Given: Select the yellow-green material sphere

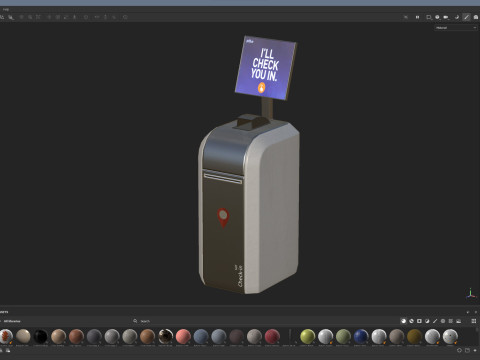Looking at the screenshot, I should pyautogui.click(x=307, y=336).
